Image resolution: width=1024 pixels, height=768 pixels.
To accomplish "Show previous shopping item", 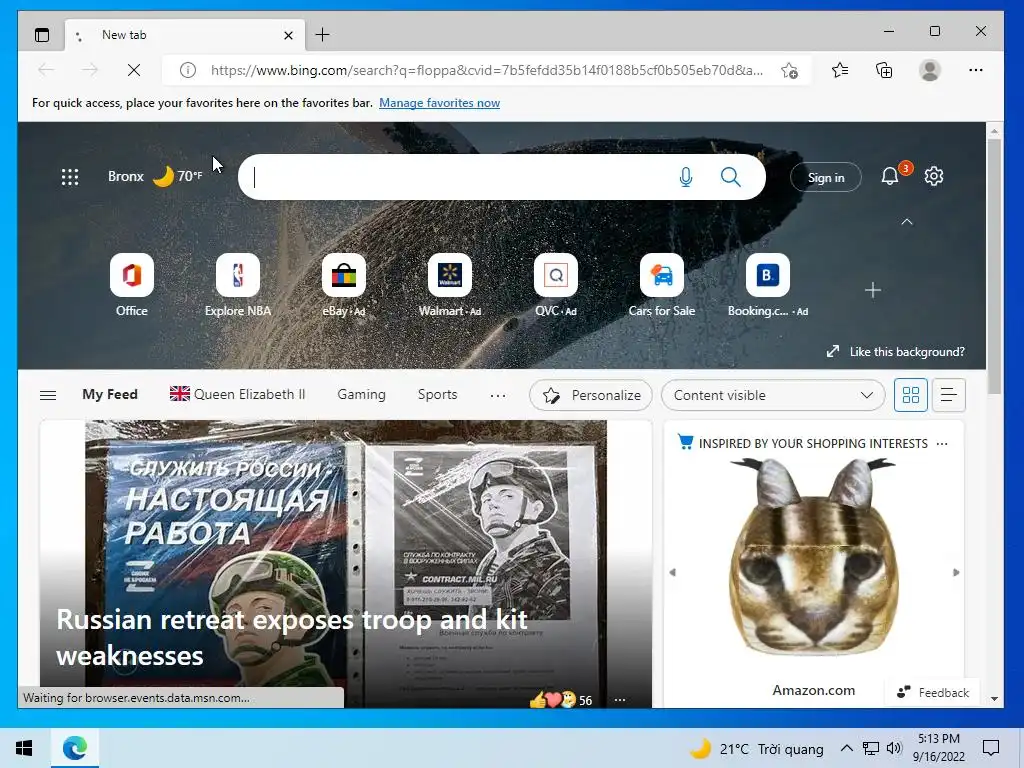I will click(673, 572).
